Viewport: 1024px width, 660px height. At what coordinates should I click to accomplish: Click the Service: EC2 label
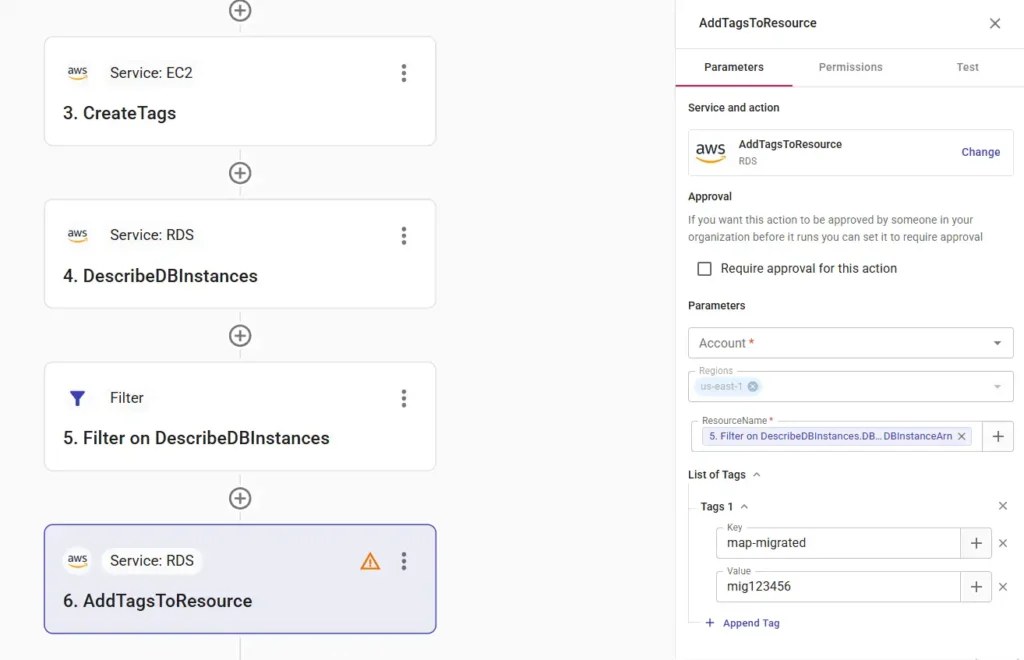[151, 72]
